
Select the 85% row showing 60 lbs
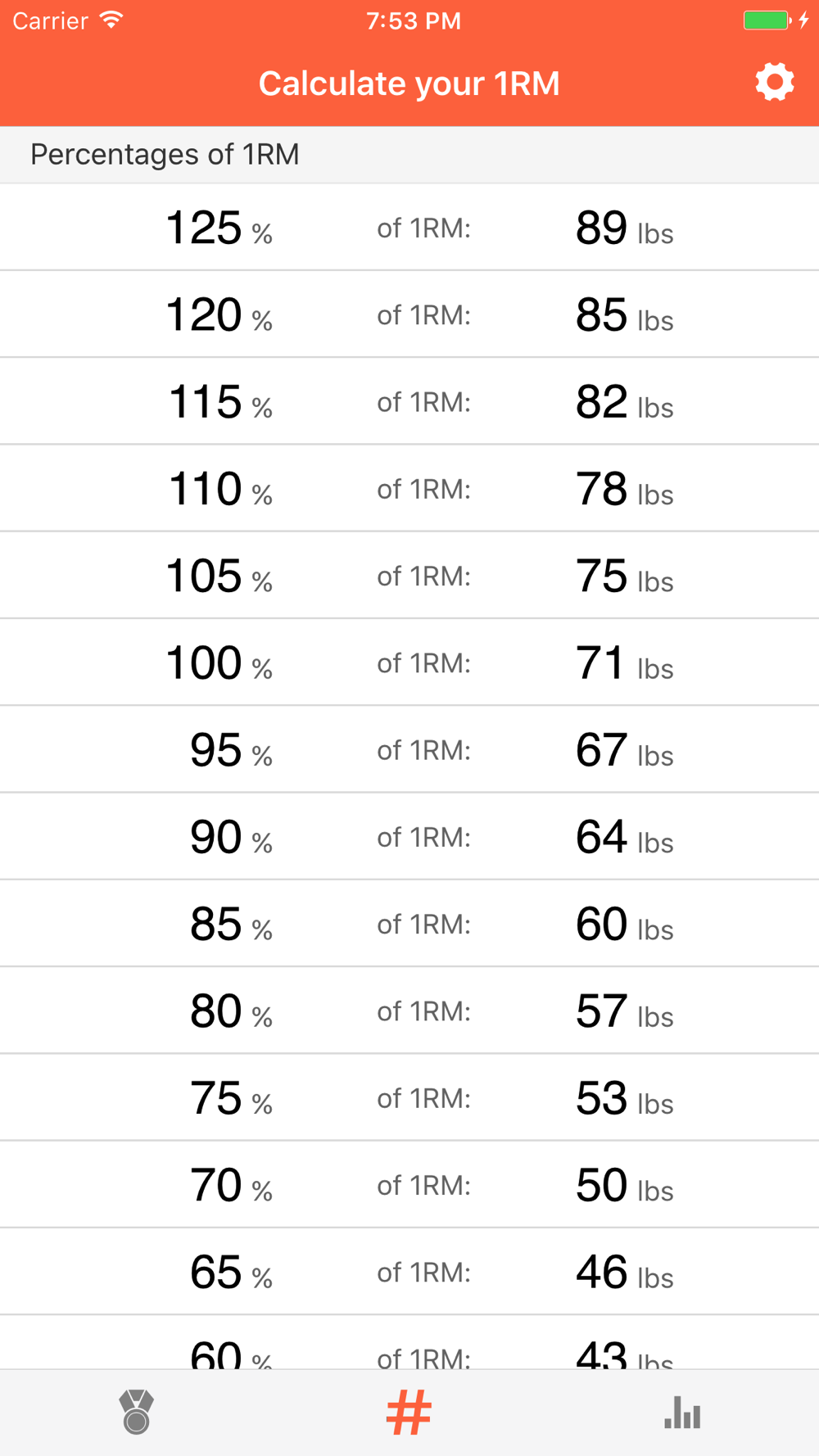pos(409,924)
